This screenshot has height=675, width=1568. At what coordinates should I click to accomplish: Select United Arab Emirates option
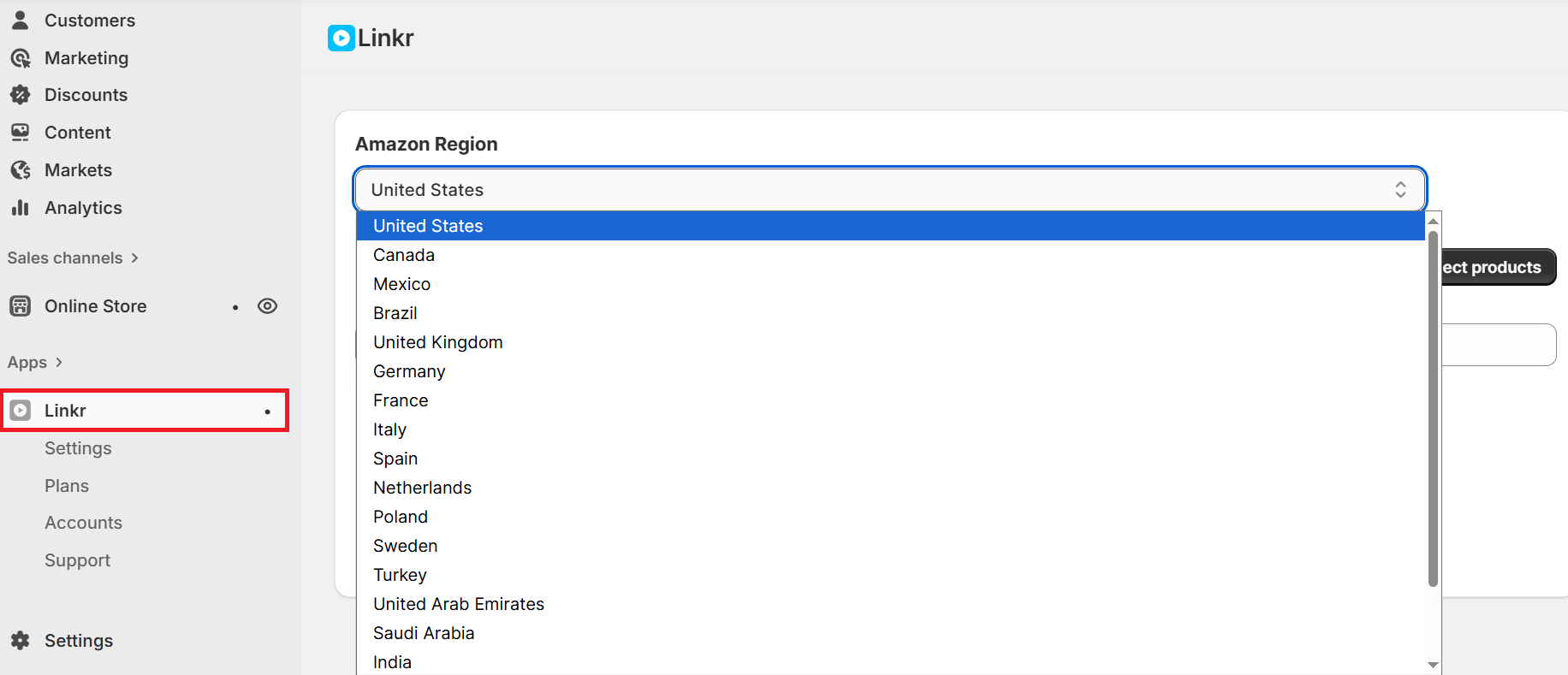[890, 604]
